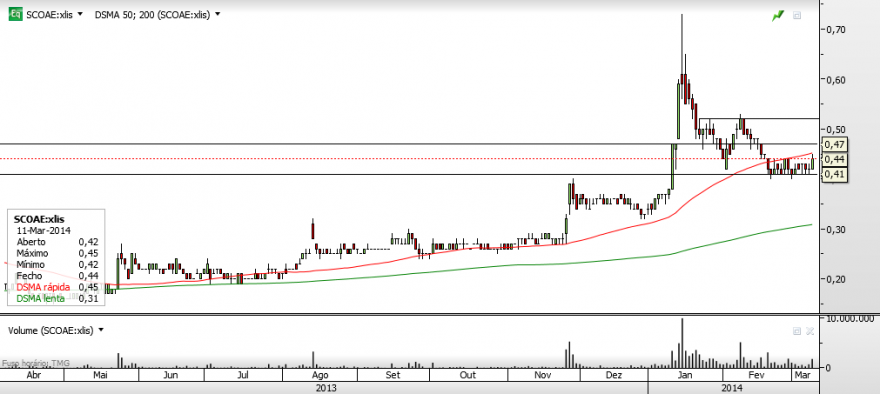Click the Fev month on time axis

(x=757, y=375)
